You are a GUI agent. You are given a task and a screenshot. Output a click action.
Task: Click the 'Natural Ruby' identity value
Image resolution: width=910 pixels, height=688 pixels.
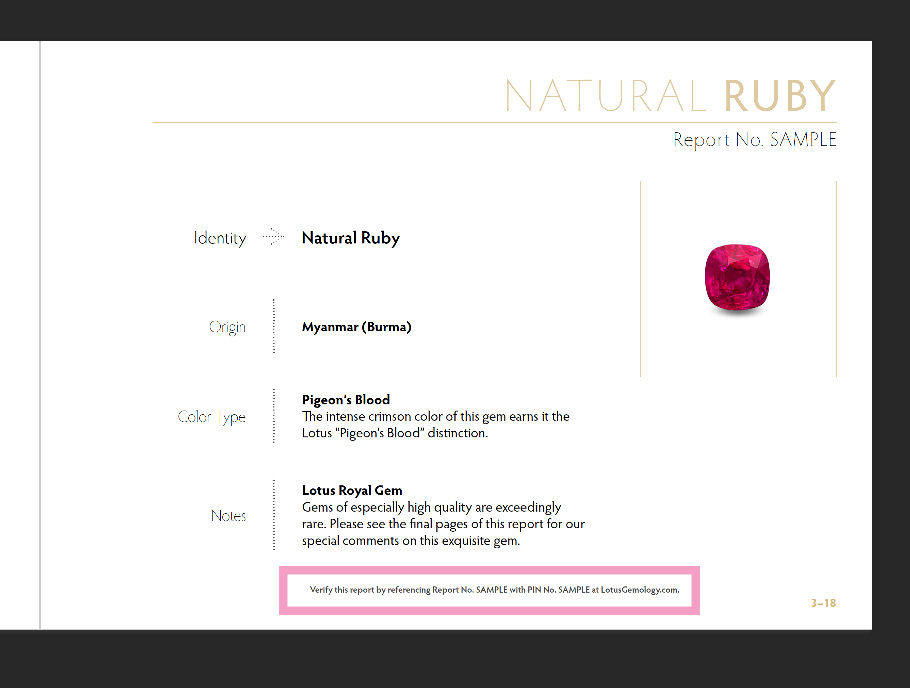click(x=351, y=238)
